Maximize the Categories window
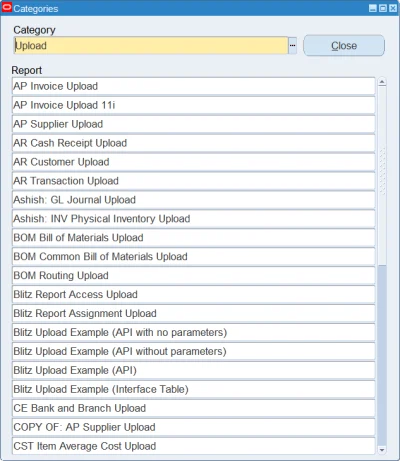The height and width of the screenshot is (461, 400). [x=383, y=8]
